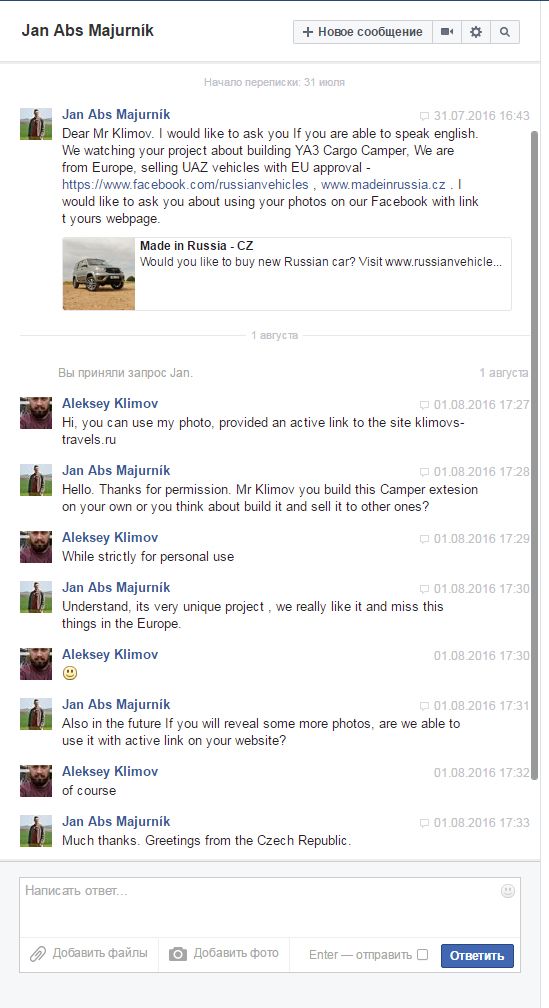The image size is (549, 1008).
Task: Open www.madeinrussia.cz link
Action: click(383, 184)
